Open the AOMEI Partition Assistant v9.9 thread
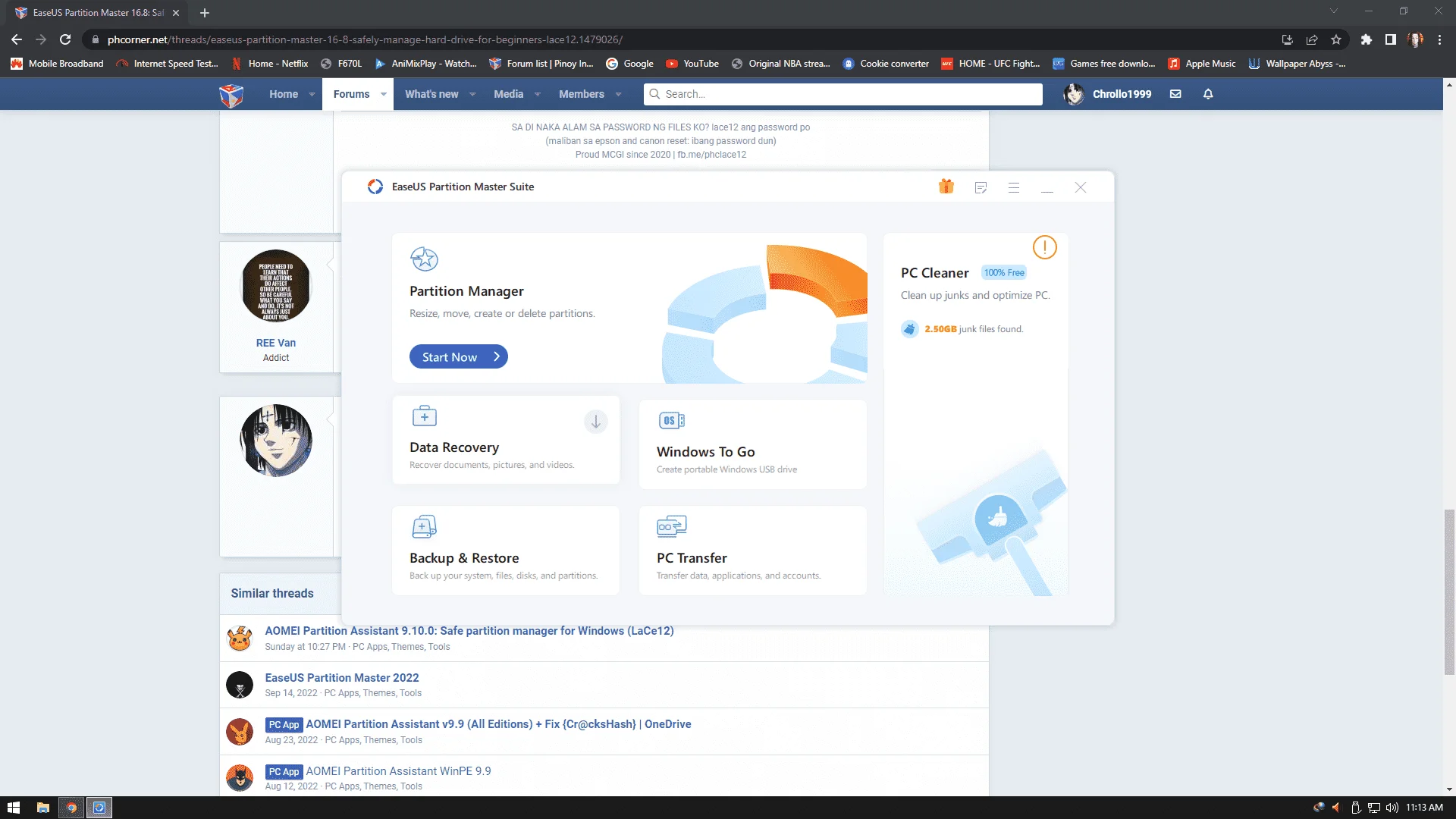Image resolution: width=1456 pixels, height=819 pixels. [x=498, y=724]
